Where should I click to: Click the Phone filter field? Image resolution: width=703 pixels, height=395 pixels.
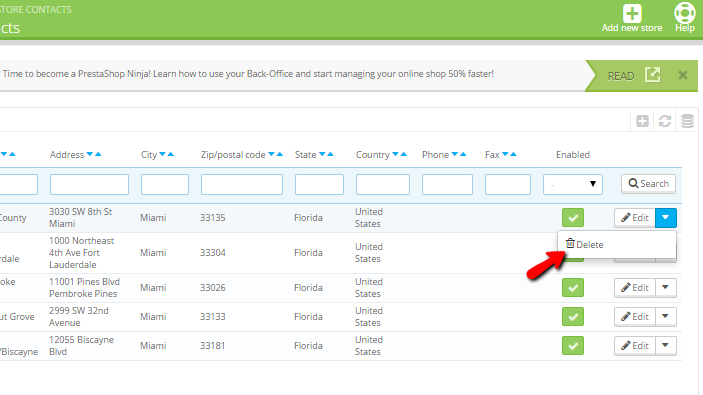pyautogui.click(x=447, y=184)
